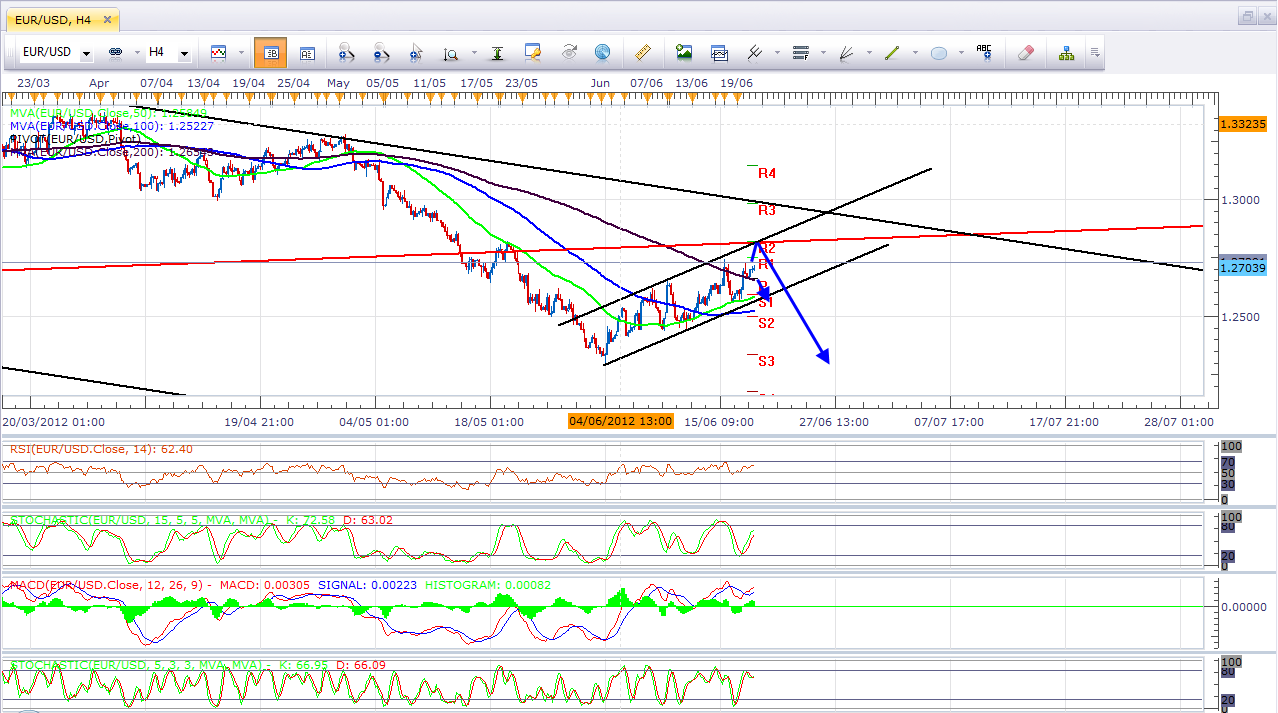This screenshot has height=713, width=1278.
Task: Select the Fibonacci lines tool
Action: (800, 52)
